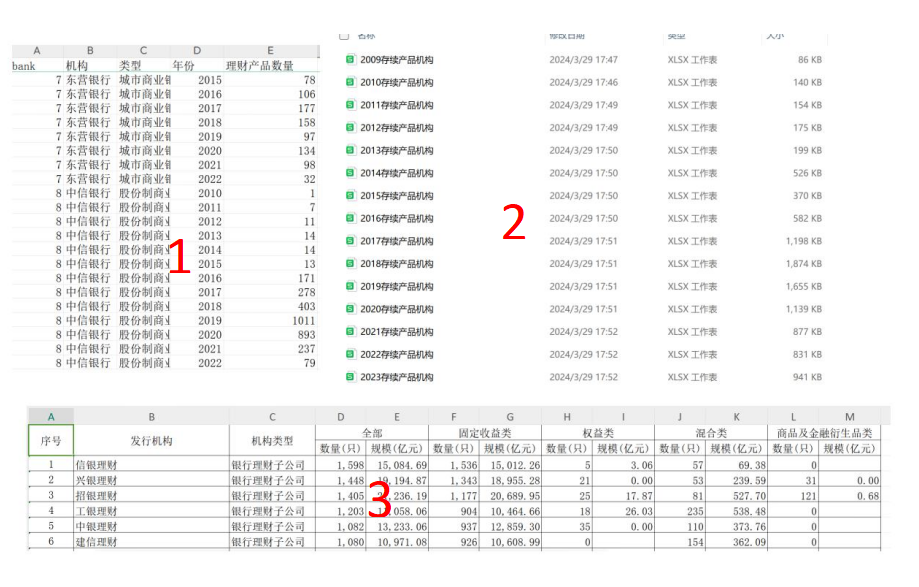
Task: Select the cell showing 20,689.95
Action: click(x=510, y=496)
